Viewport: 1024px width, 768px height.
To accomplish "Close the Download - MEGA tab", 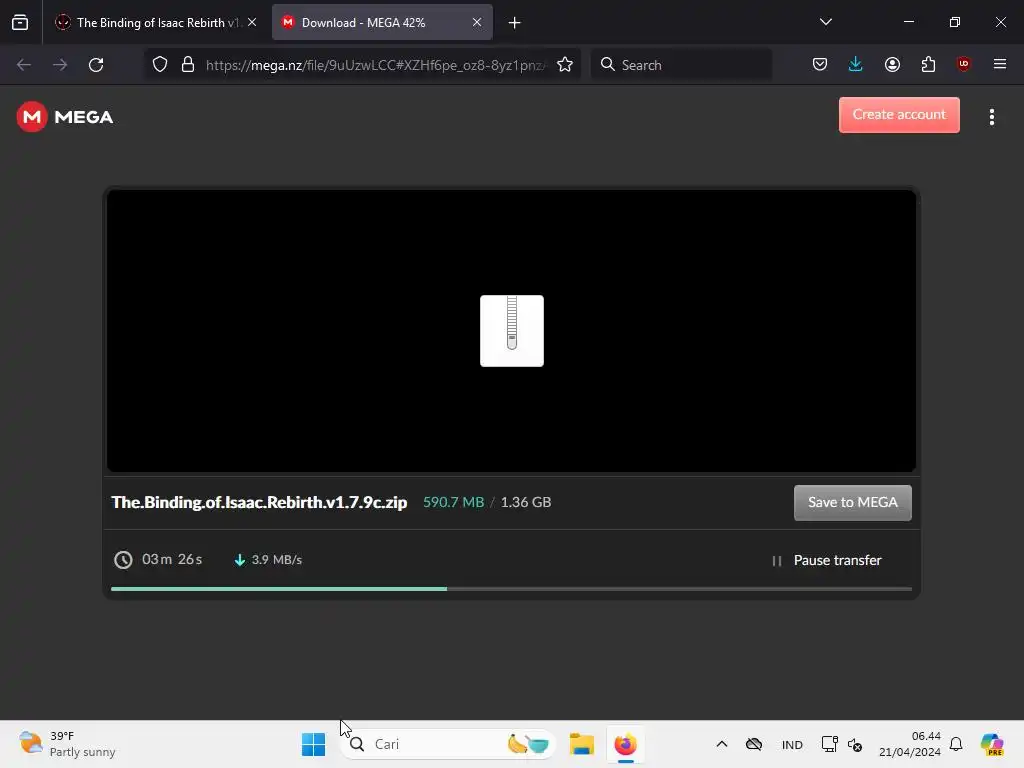I will click(x=477, y=22).
